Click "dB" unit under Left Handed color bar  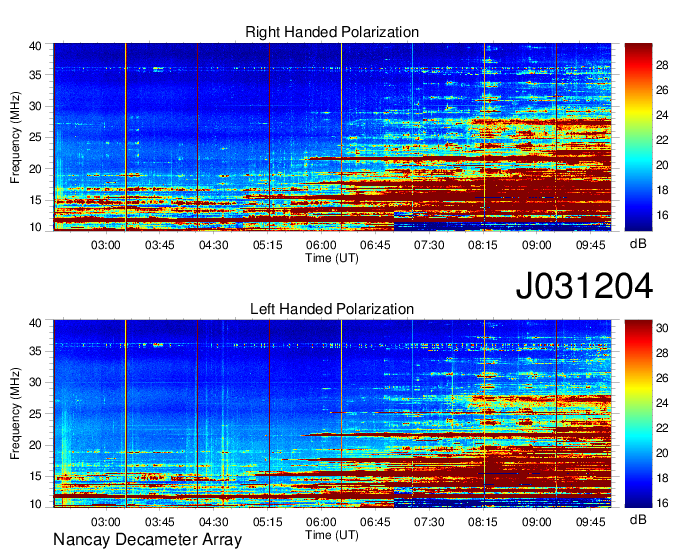point(638,520)
